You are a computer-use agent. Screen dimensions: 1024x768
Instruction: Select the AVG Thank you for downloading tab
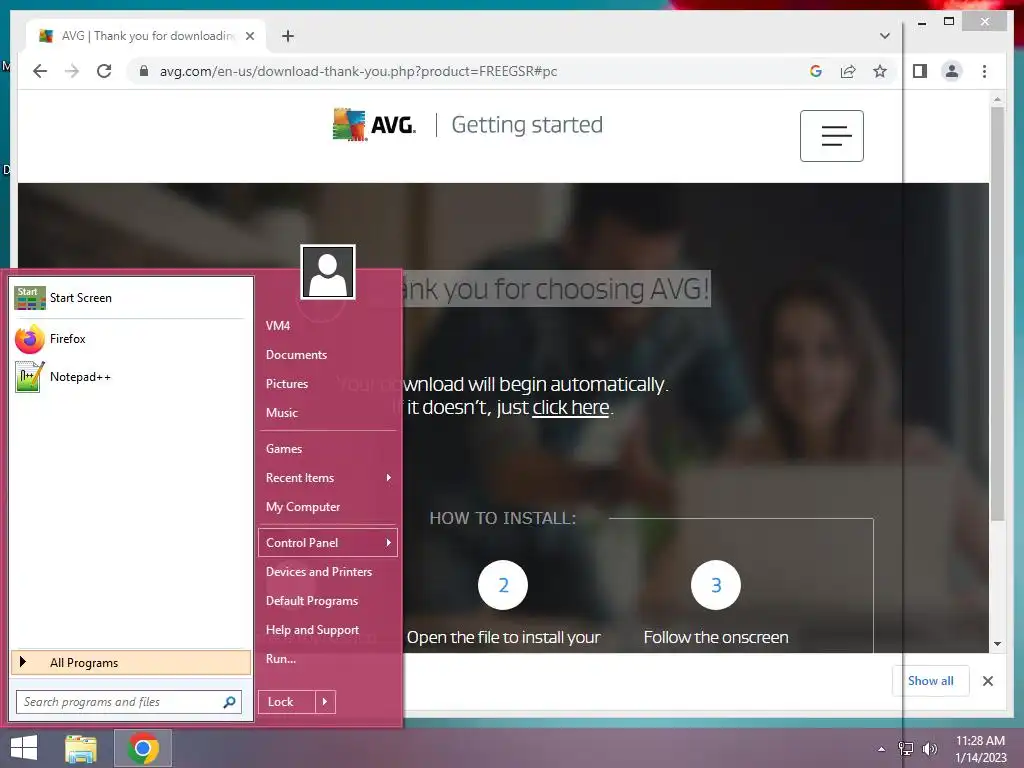(147, 36)
